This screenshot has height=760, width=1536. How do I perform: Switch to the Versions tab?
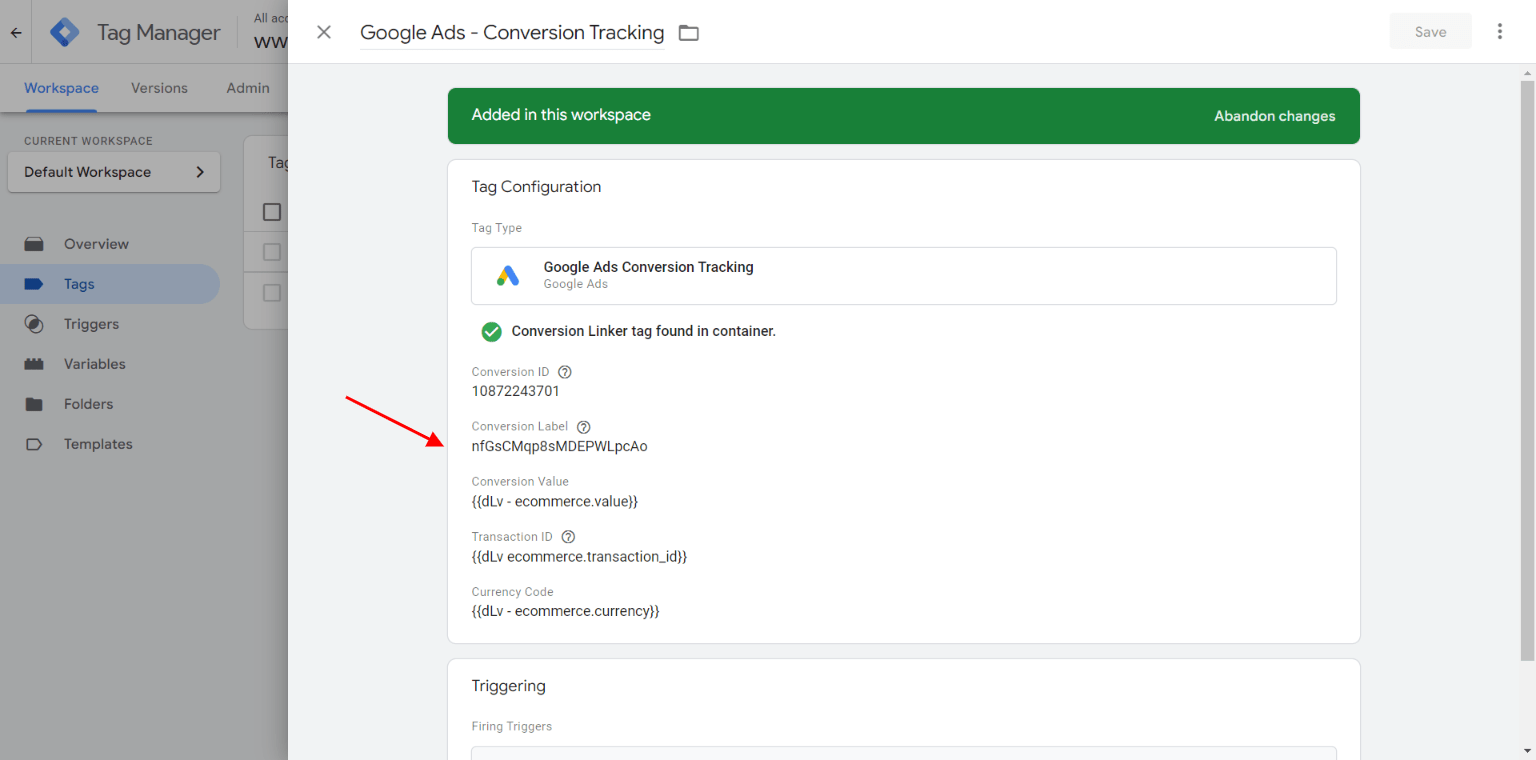159,88
